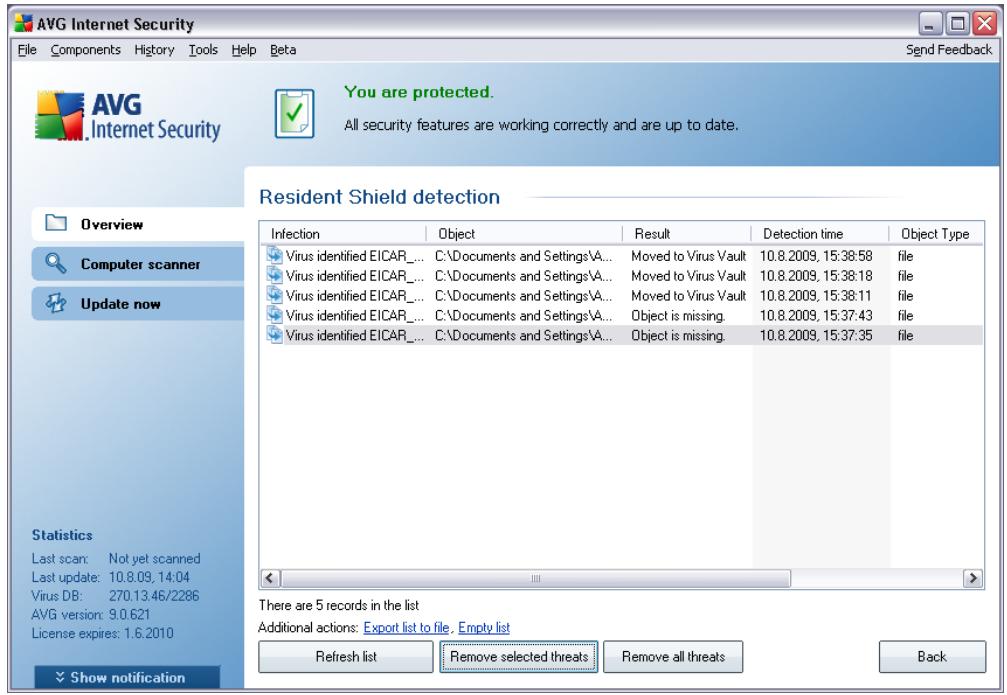Click the Back button
The height and width of the screenshot is (695, 1007).
tap(932, 656)
